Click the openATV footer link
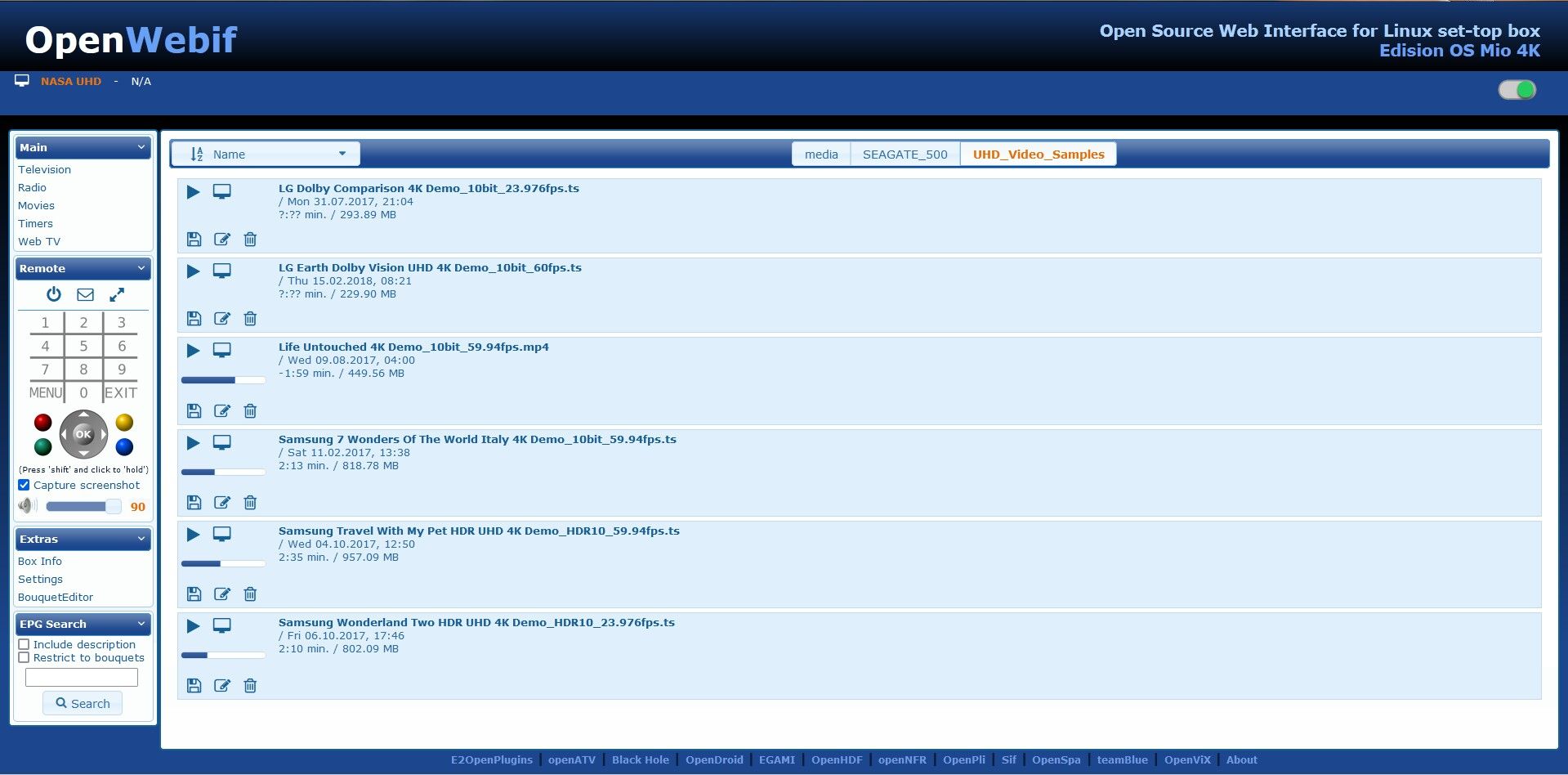The height and width of the screenshot is (775, 1568). tap(572, 759)
